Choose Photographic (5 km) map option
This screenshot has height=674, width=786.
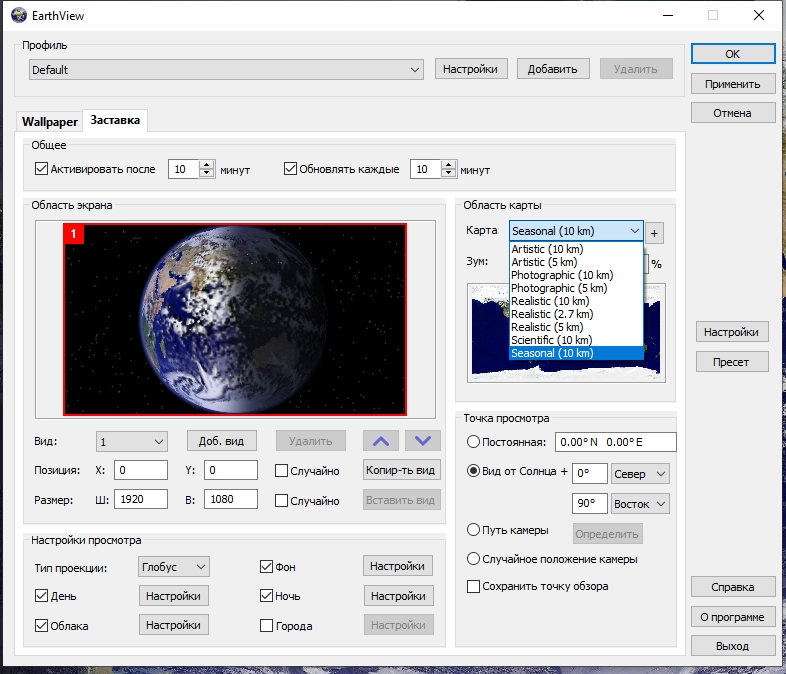click(x=563, y=288)
